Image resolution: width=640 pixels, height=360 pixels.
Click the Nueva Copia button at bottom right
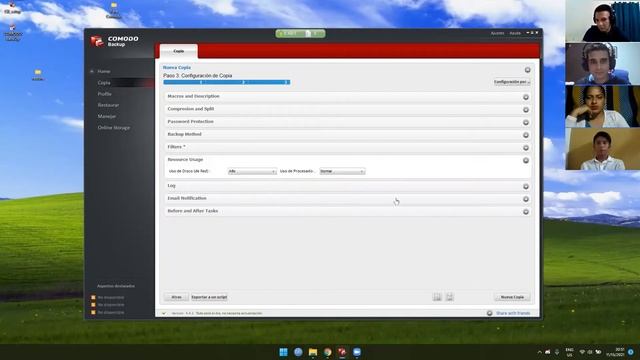coord(512,297)
